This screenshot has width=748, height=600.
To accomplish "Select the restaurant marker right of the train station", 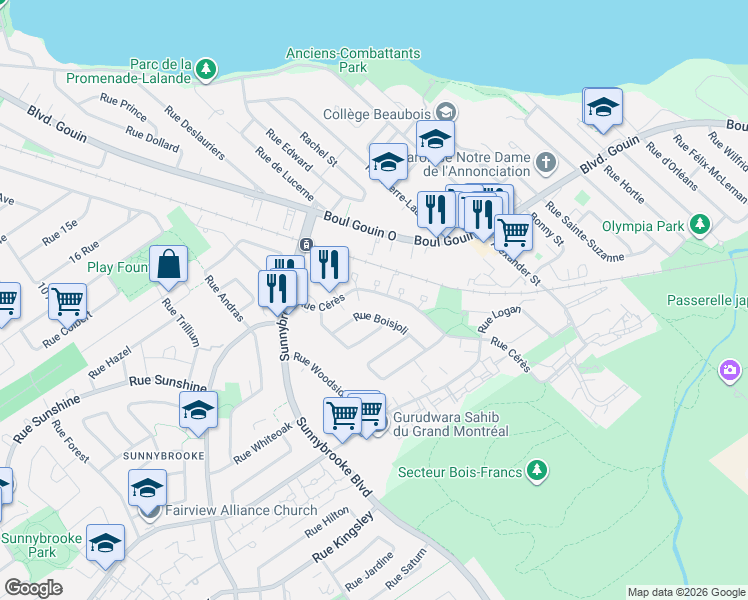I will click(329, 268).
